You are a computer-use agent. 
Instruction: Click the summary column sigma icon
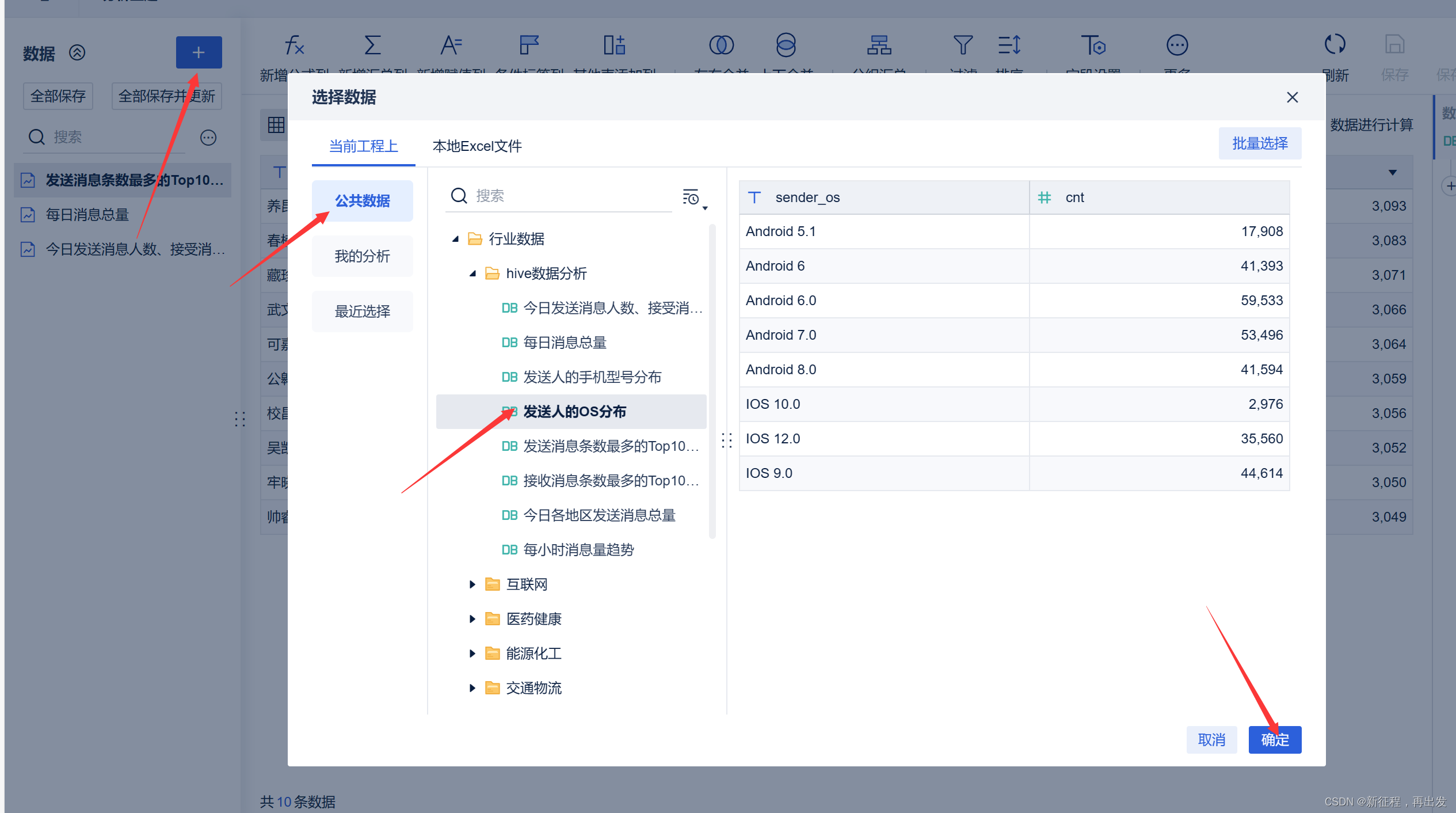(372, 45)
